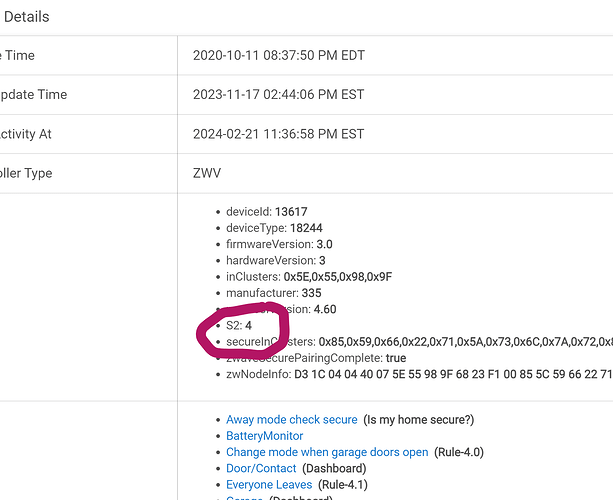Click the Activity At row label
The width and height of the screenshot is (613, 500).
click(25, 134)
